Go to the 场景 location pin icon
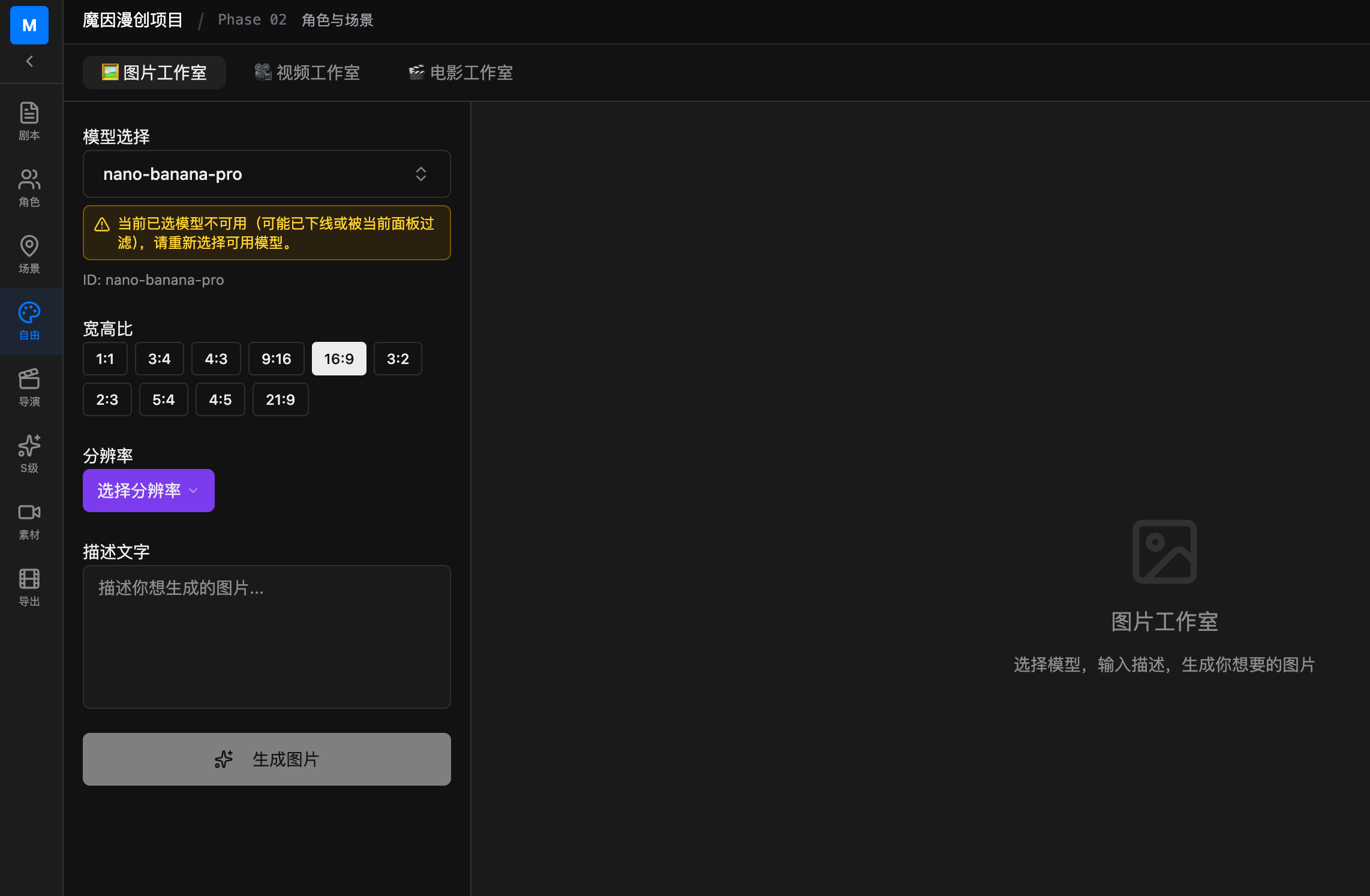 point(29,254)
